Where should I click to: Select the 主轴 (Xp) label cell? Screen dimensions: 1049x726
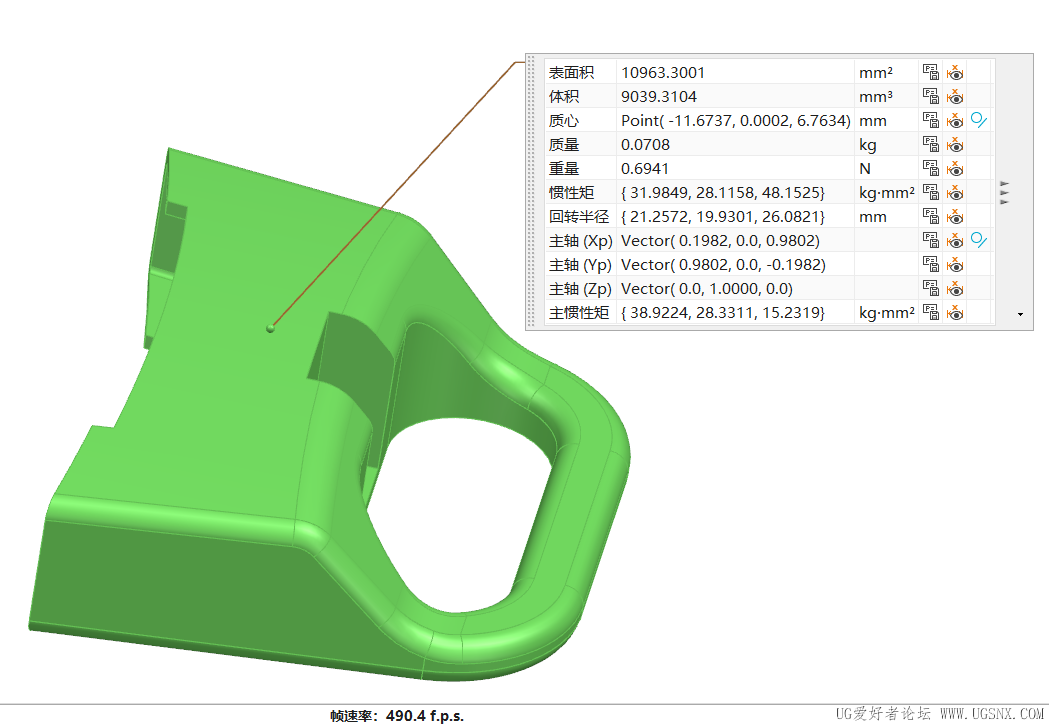pos(581,240)
